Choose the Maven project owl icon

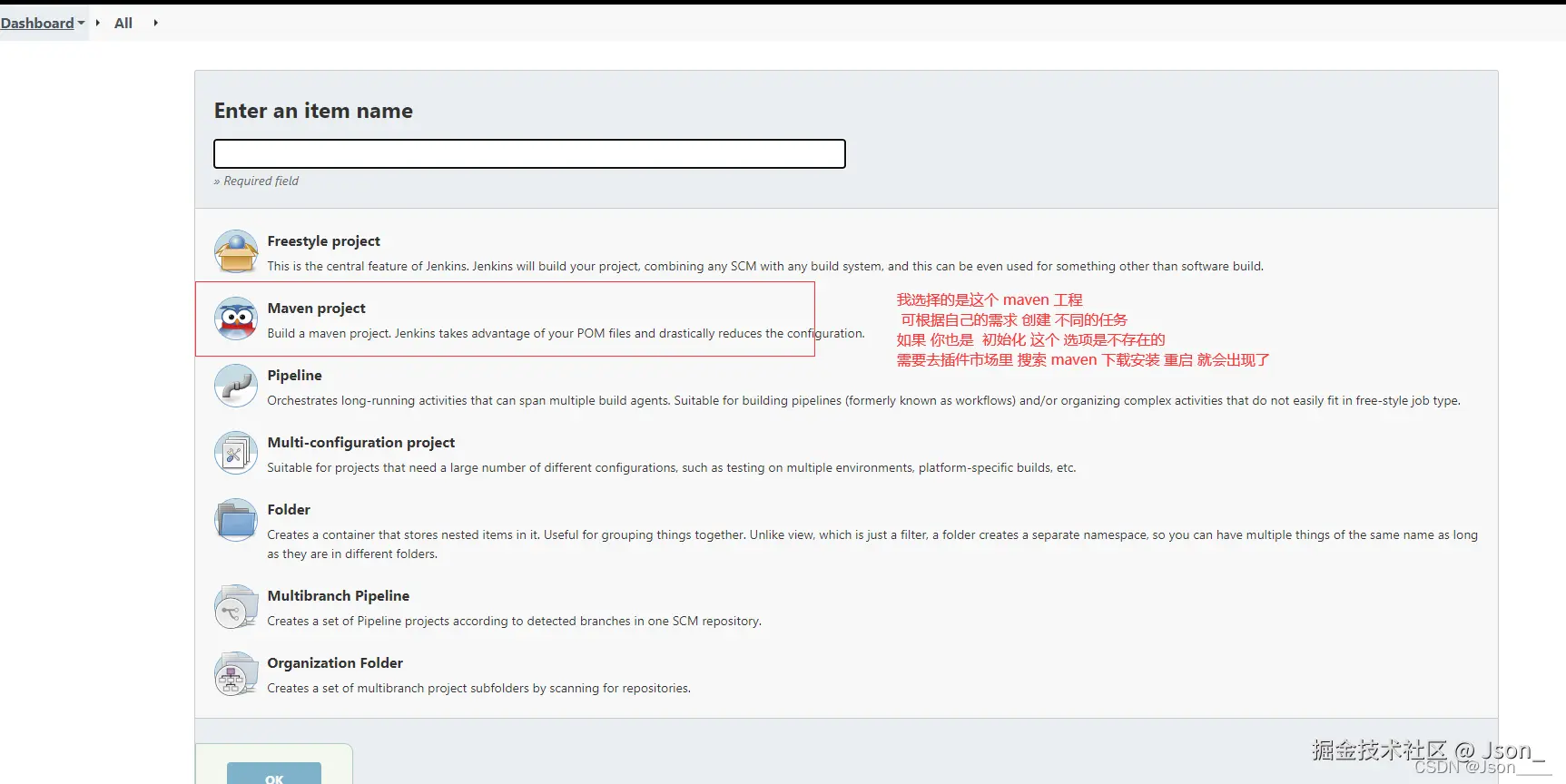(236, 318)
